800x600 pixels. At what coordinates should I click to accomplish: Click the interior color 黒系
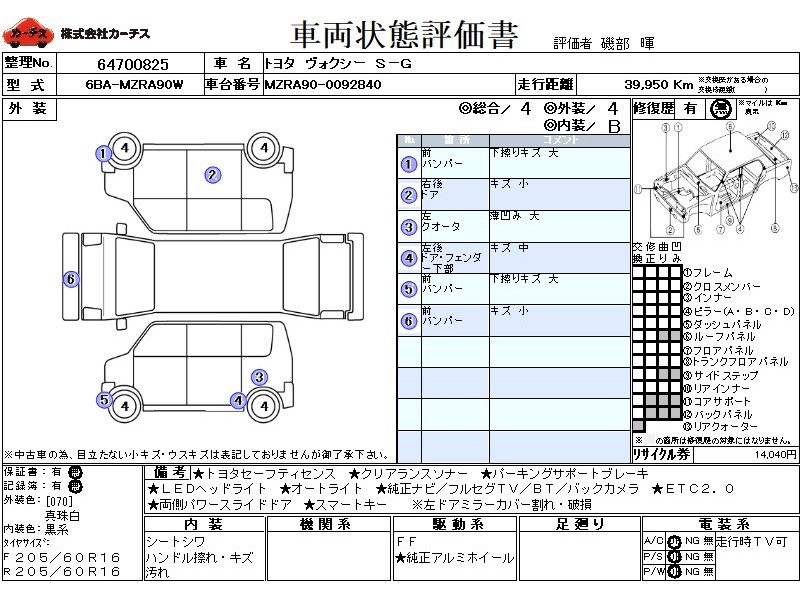tap(57, 530)
